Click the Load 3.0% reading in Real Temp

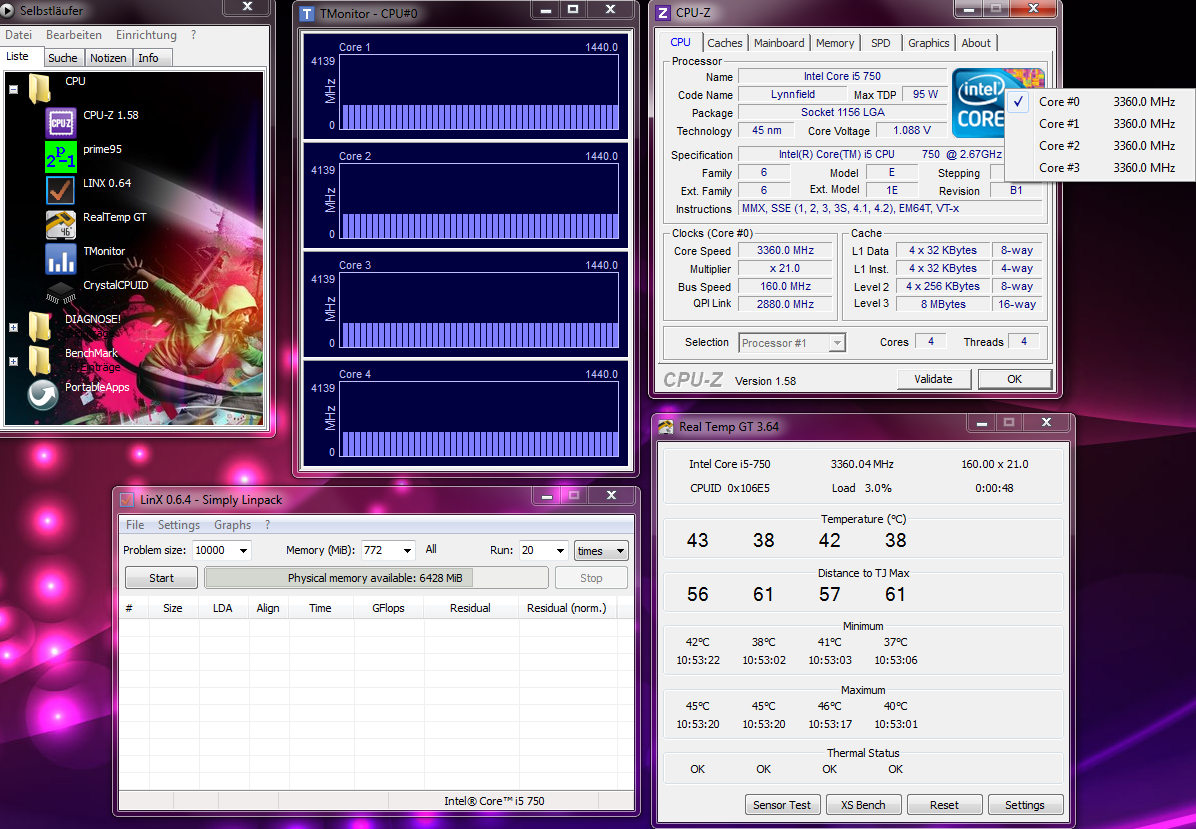862,488
